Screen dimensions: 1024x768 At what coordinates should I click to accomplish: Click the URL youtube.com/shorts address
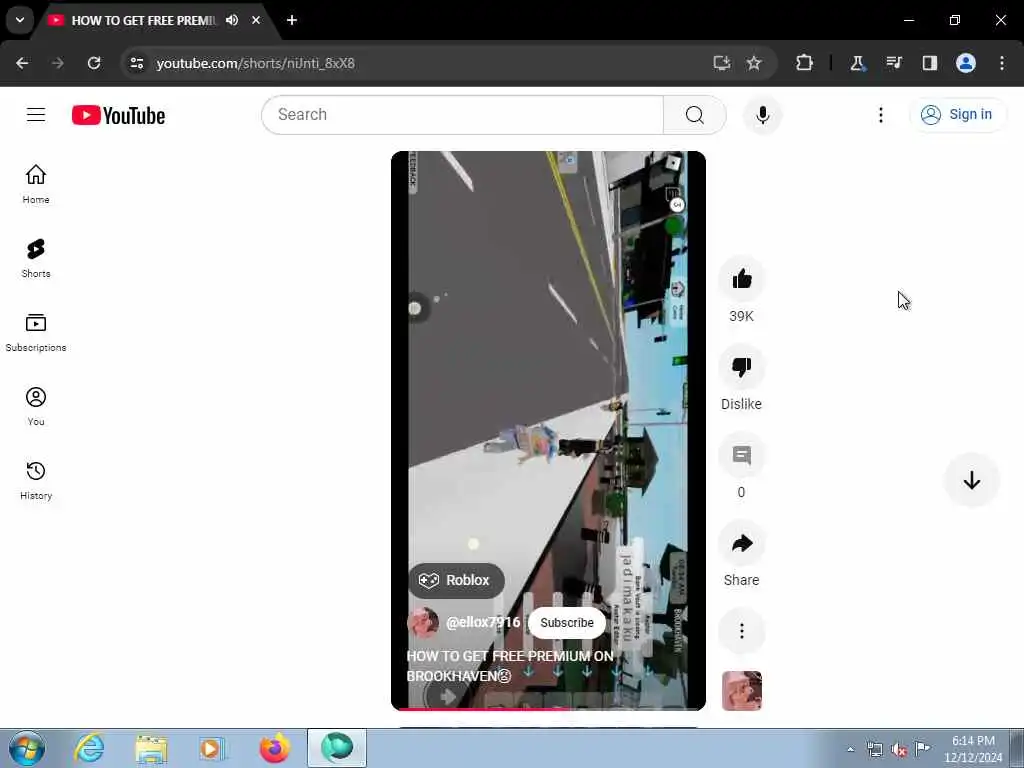255,63
